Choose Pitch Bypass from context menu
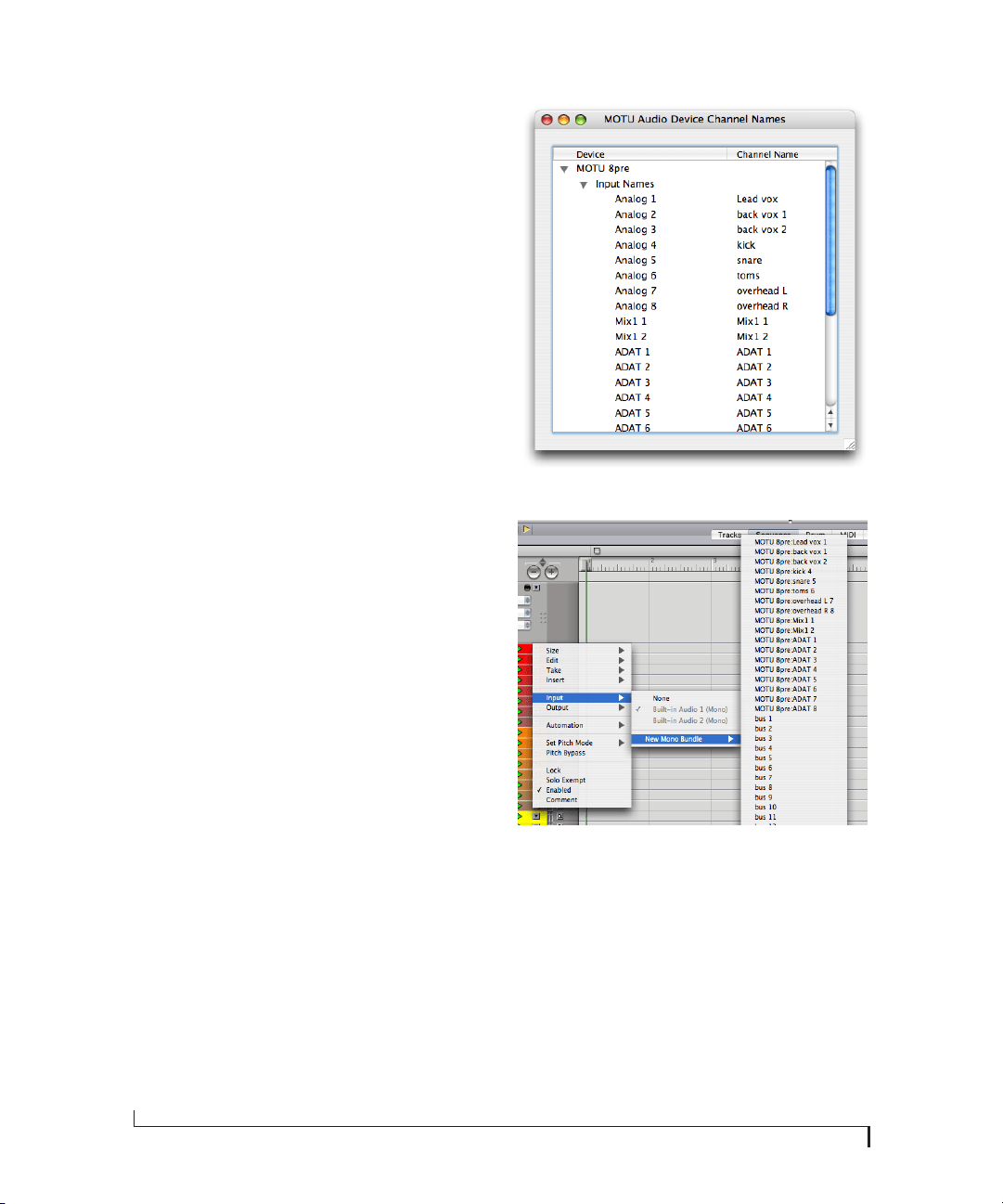 coord(582,753)
